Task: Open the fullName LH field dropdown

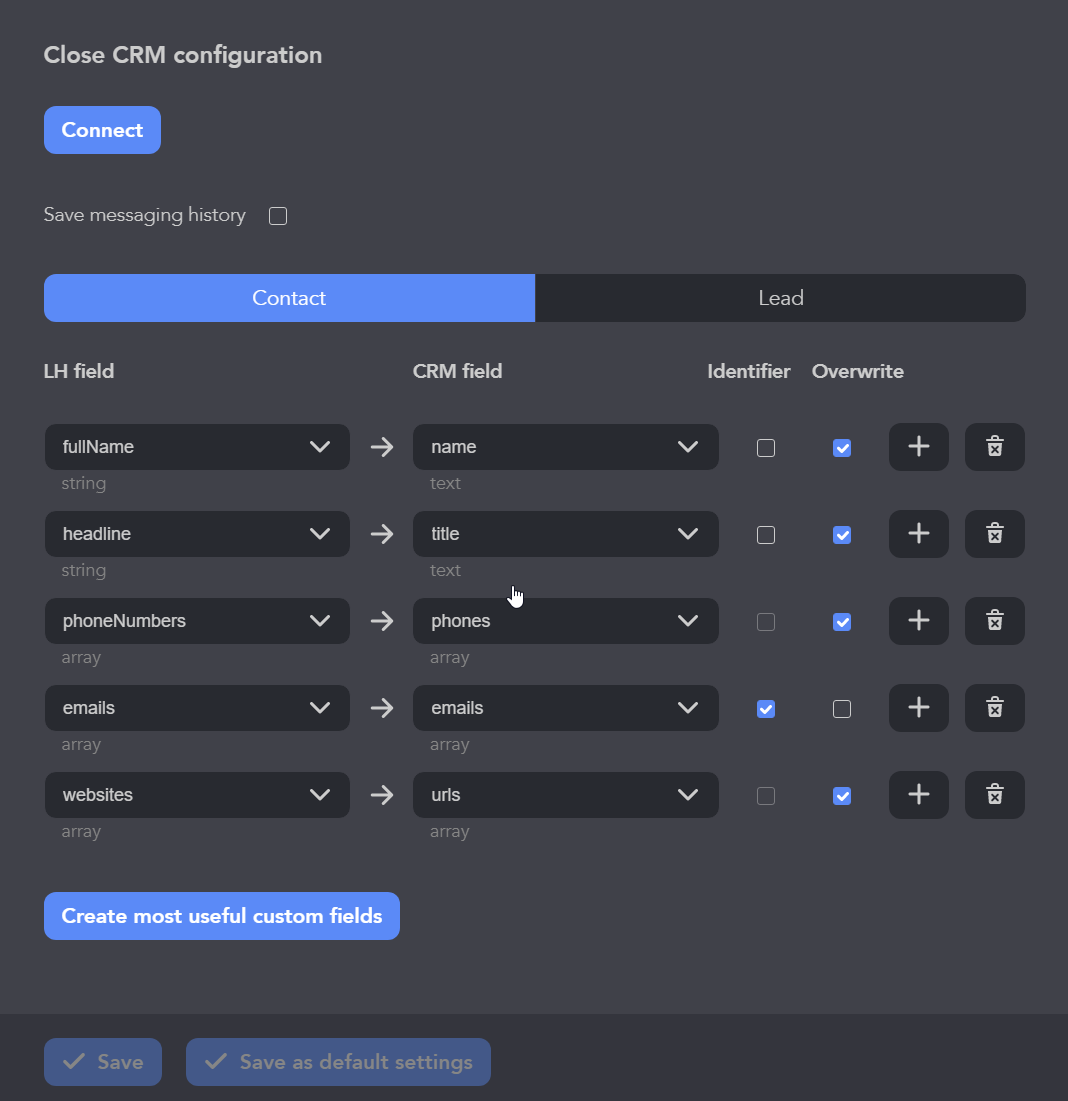Action: [197, 447]
